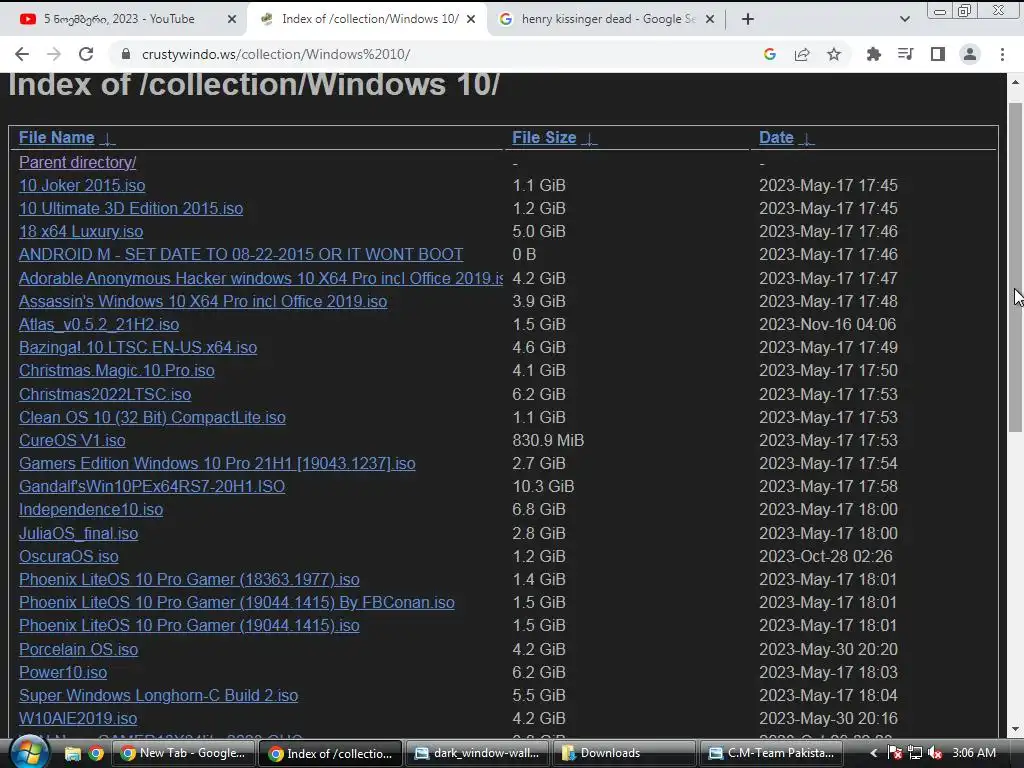Open Adorable Anonymous Hacker windows 10 link
The height and width of the screenshot is (768, 1024).
[x=261, y=278]
